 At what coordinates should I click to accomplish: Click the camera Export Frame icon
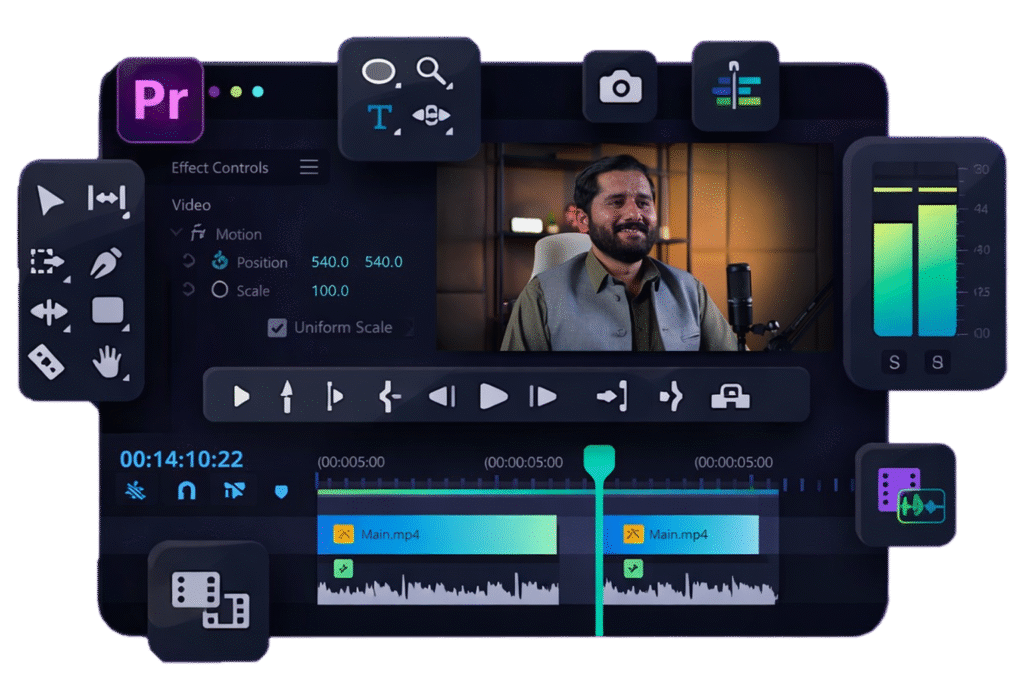pyautogui.click(x=620, y=88)
